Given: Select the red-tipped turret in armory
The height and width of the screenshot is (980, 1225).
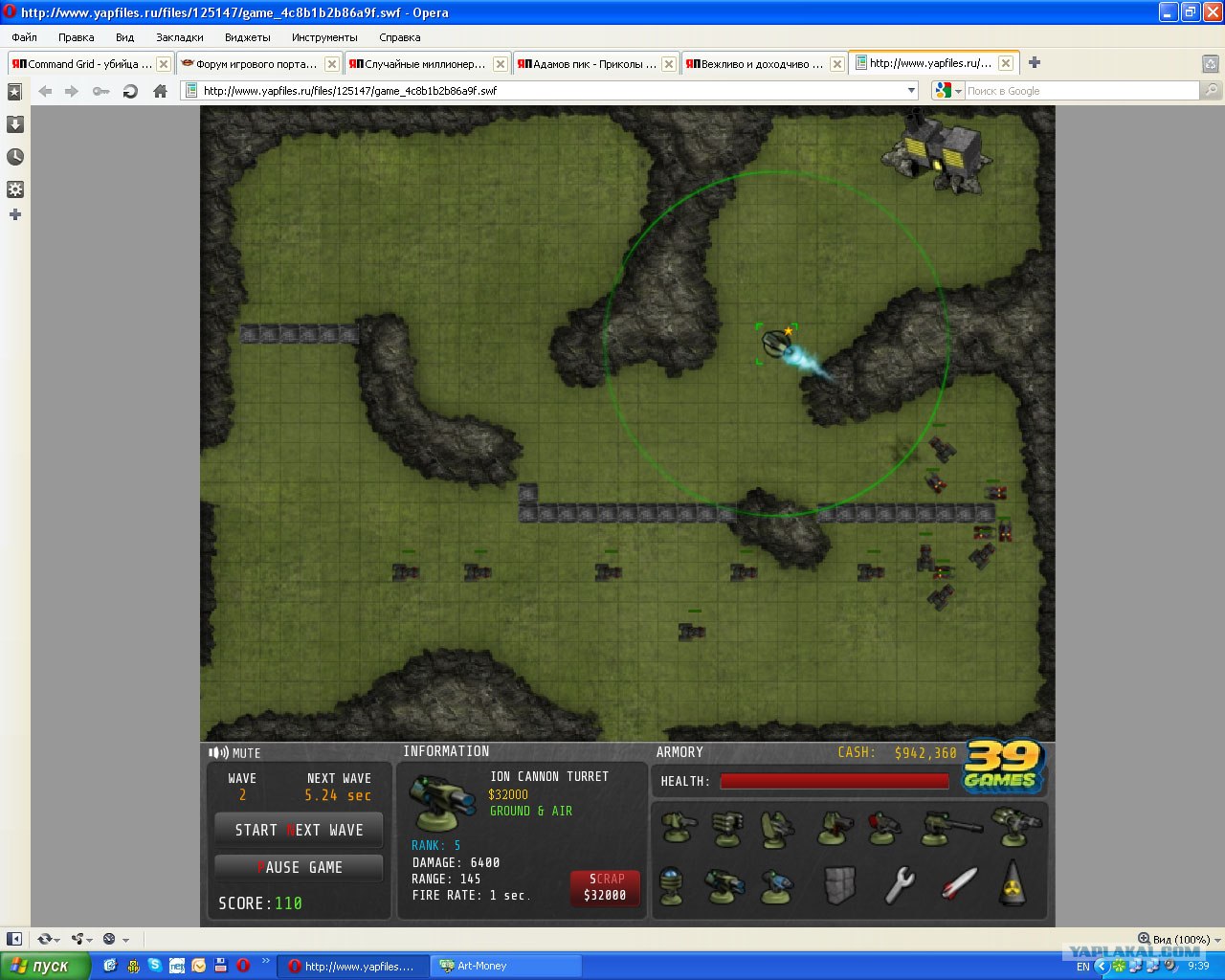Looking at the screenshot, I should pos(884,828).
